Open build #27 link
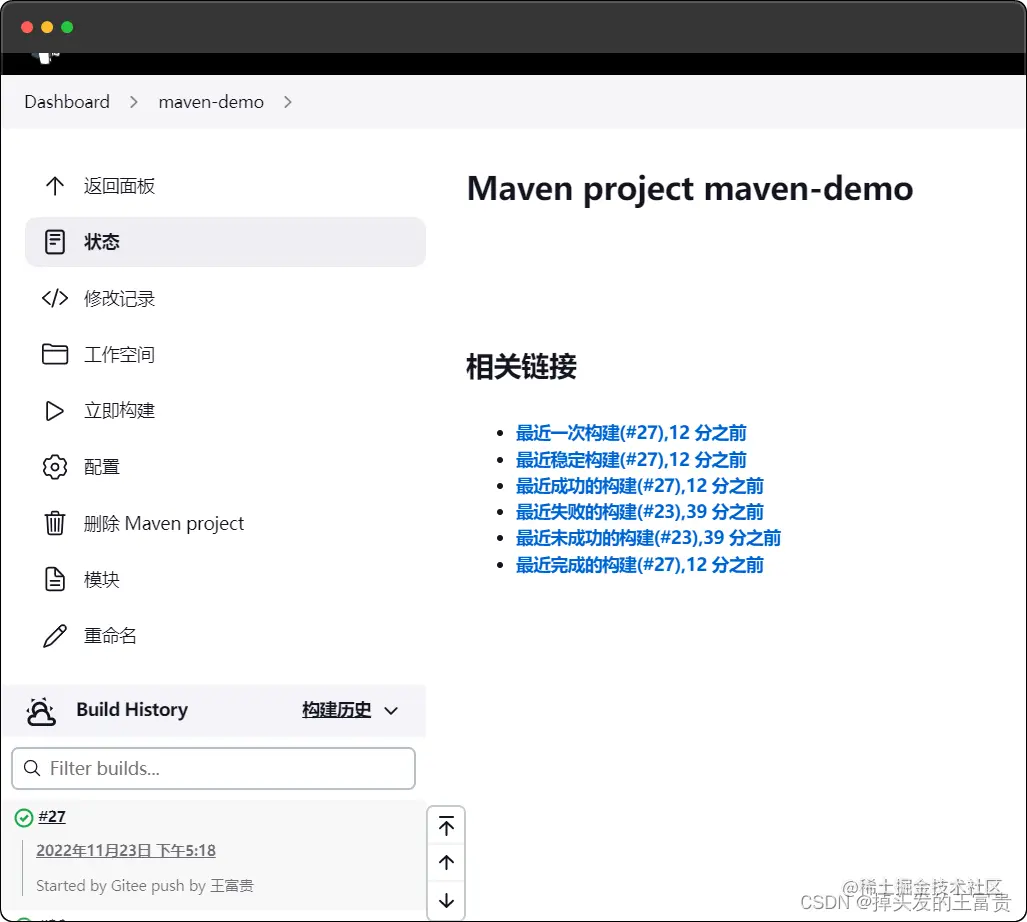Image resolution: width=1027 pixels, height=922 pixels. [x=52, y=817]
